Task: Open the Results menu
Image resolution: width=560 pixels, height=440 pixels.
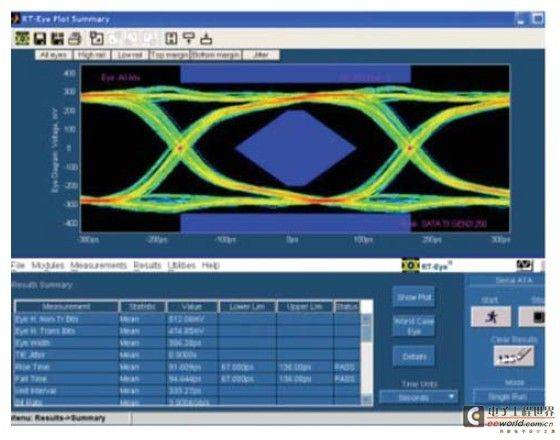Action: pos(147,265)
